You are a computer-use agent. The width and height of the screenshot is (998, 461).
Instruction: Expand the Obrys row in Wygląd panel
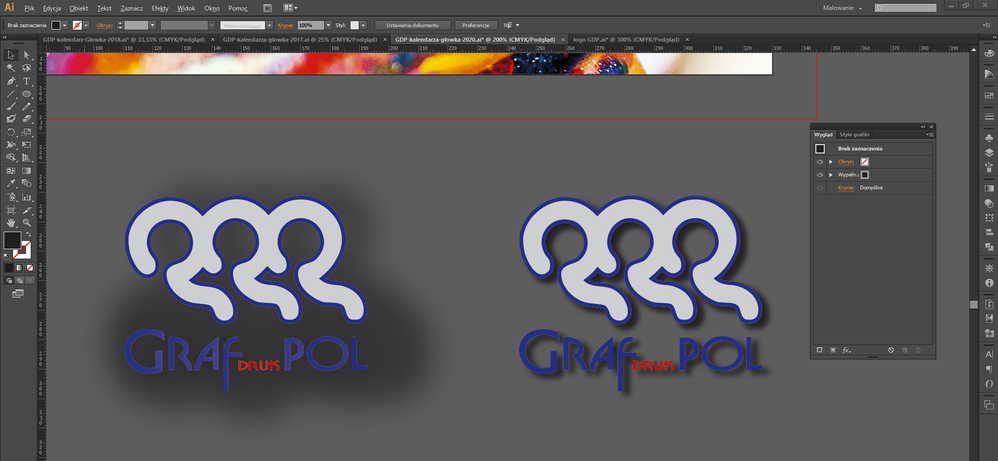coord(831,162)
